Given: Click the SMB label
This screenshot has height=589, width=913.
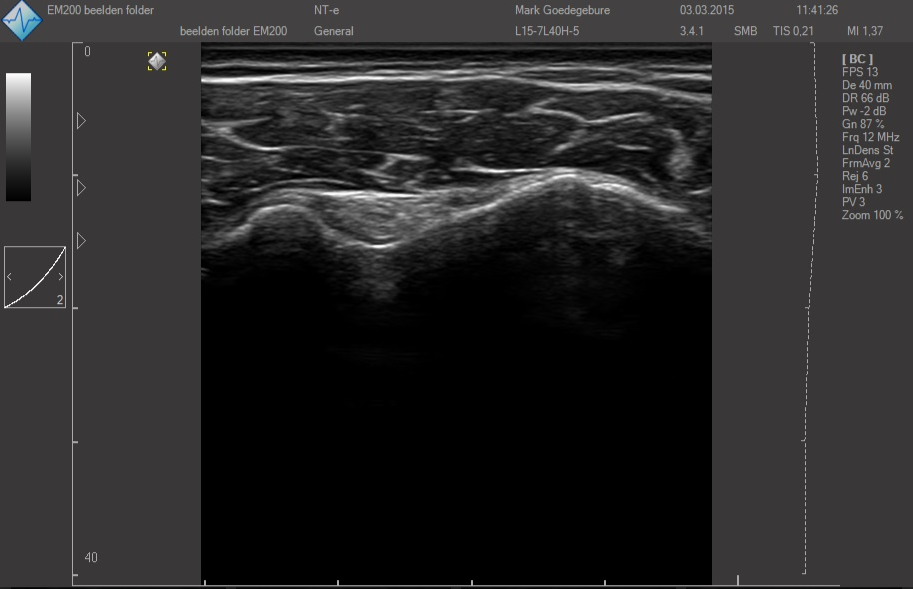Looking at the screenshot, I should 745,31.
